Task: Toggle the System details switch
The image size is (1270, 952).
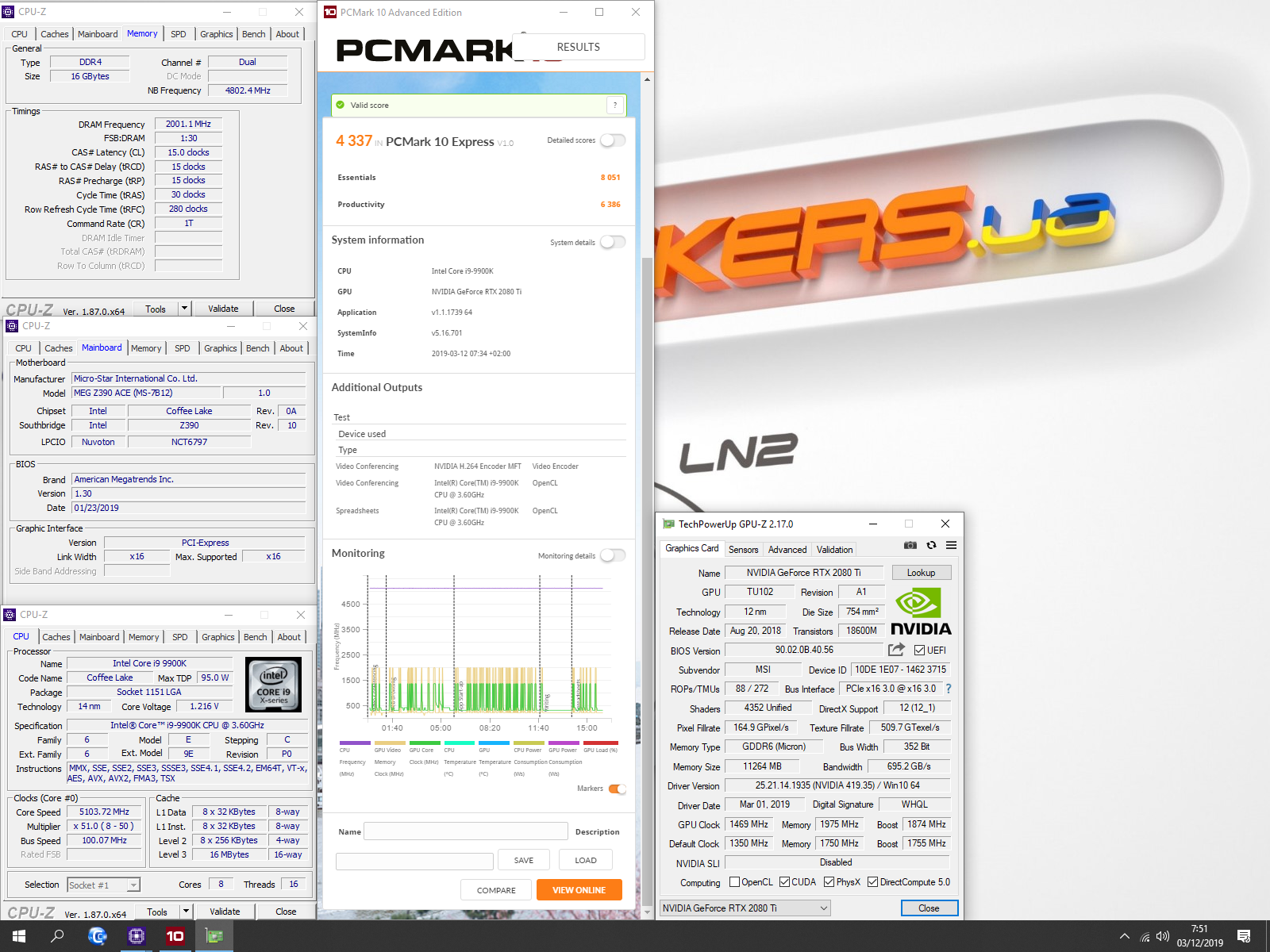Action: [x=613, y=242]
